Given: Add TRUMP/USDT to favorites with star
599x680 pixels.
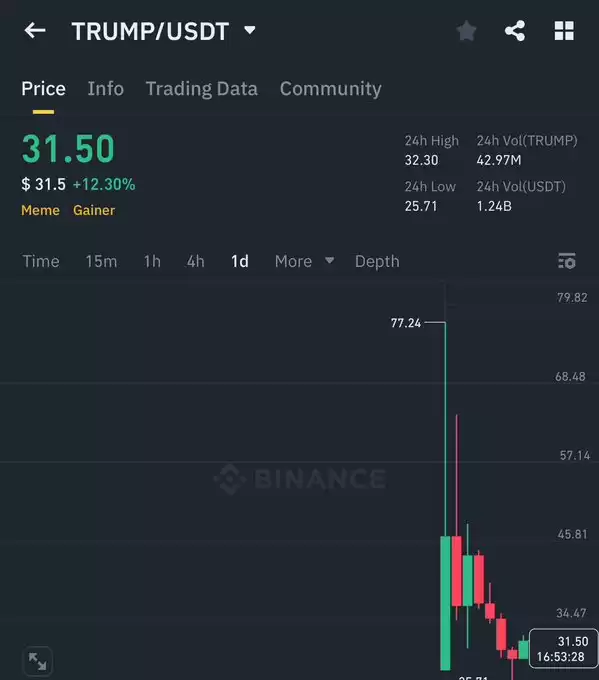Looking at the screenshot, I should point(467,31).
